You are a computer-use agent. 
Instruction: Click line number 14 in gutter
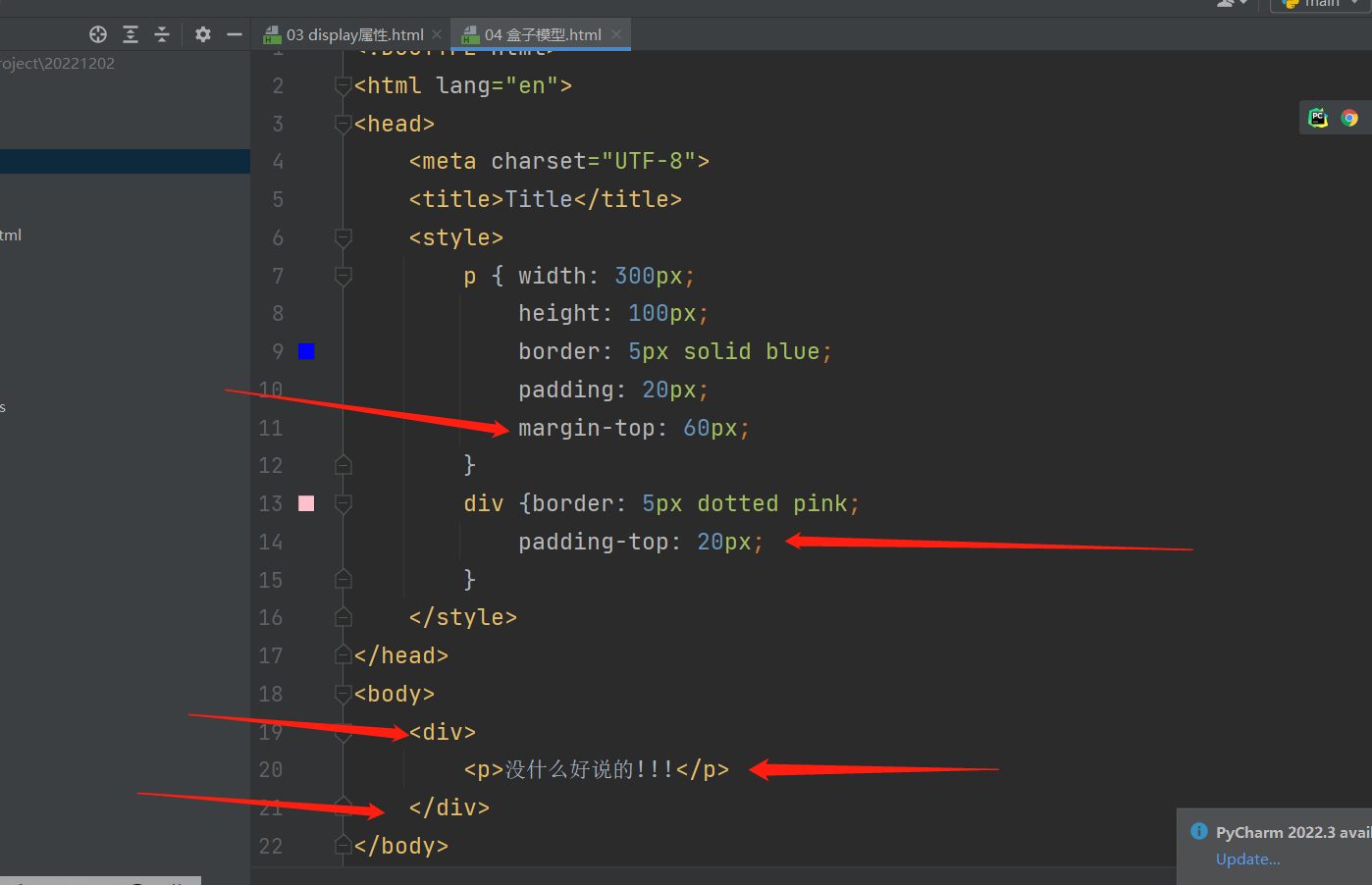click(271, 542)
